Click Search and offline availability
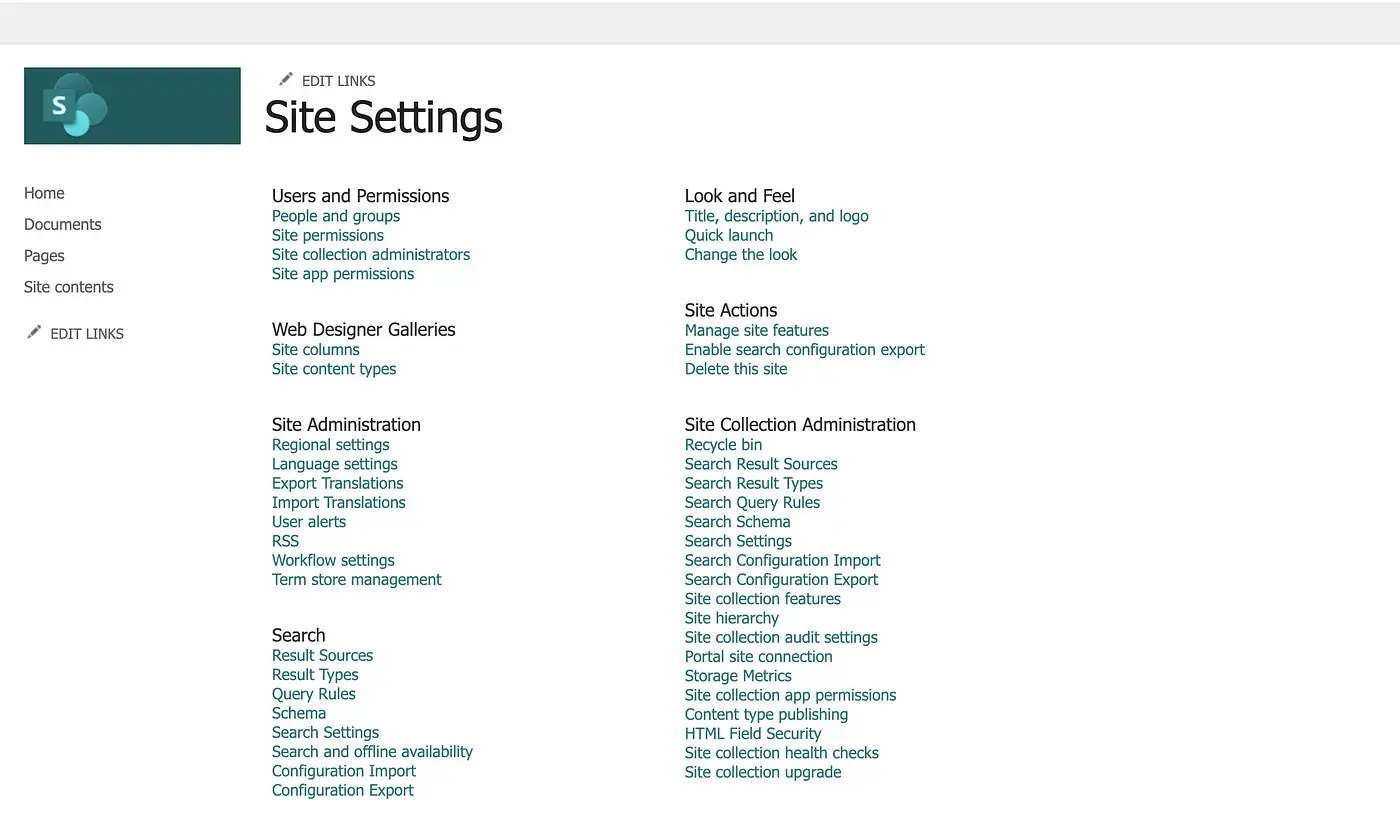1400x839 pixels. [x=372, y=752]
